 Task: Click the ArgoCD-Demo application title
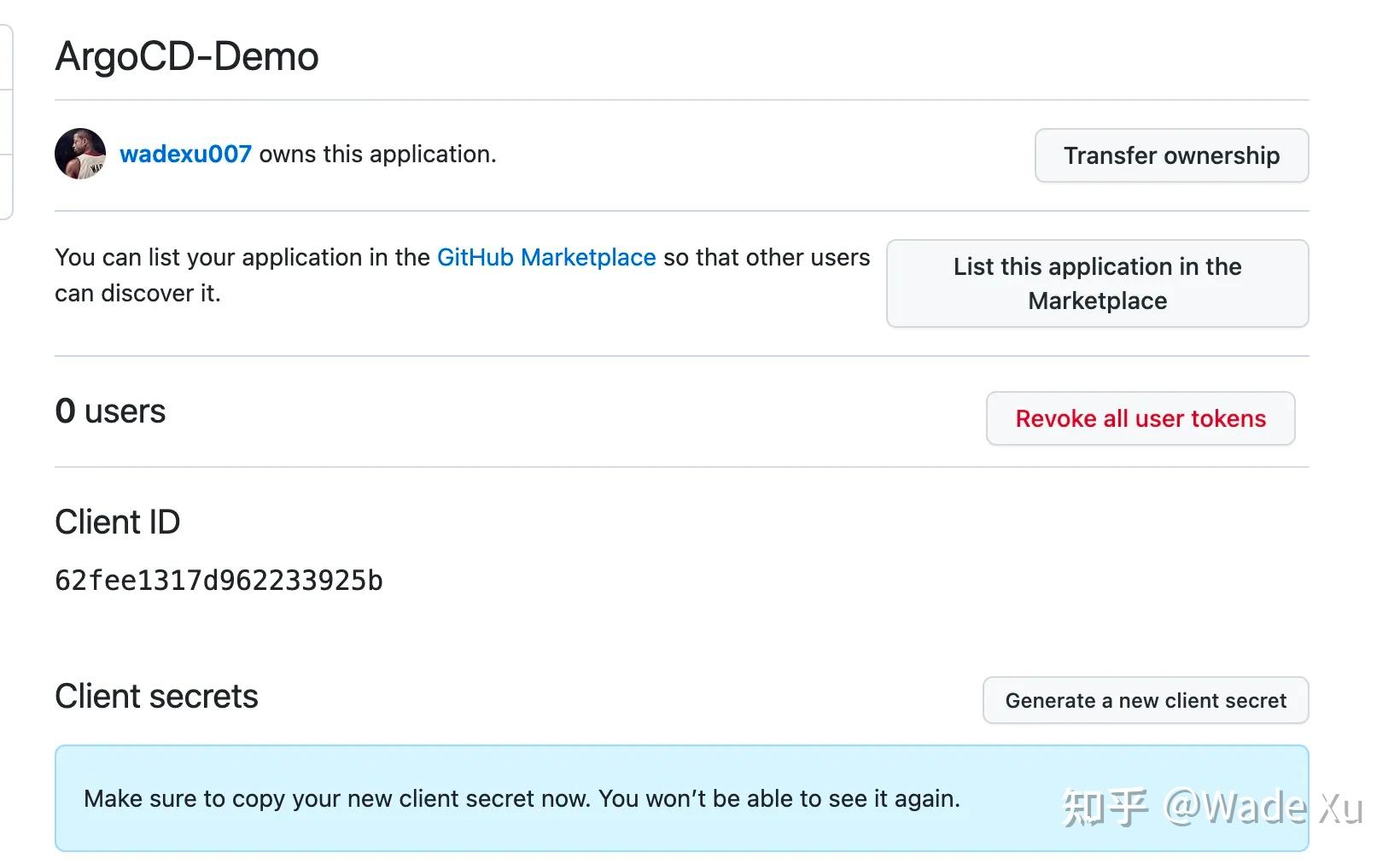pos(186,55)
